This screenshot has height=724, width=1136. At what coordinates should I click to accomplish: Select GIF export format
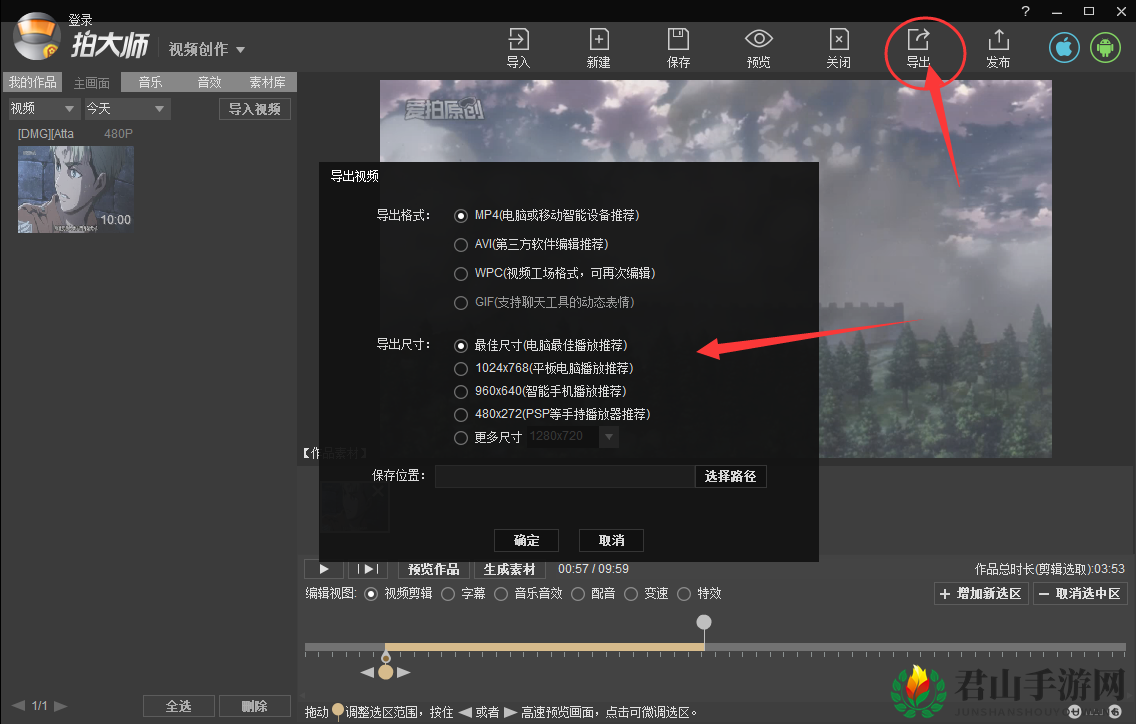[x=461, y=303]
